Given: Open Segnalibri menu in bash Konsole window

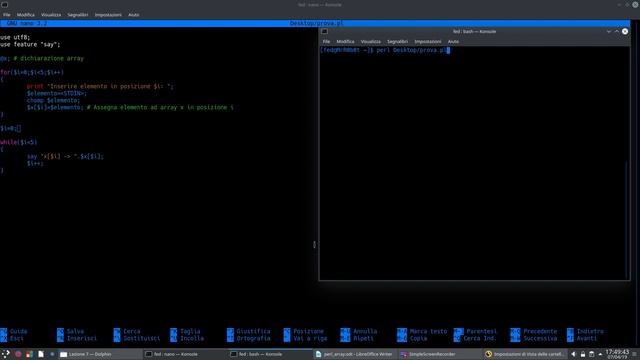Looking at the screenshot, I should pyautogui.click(x=397, y=42).
